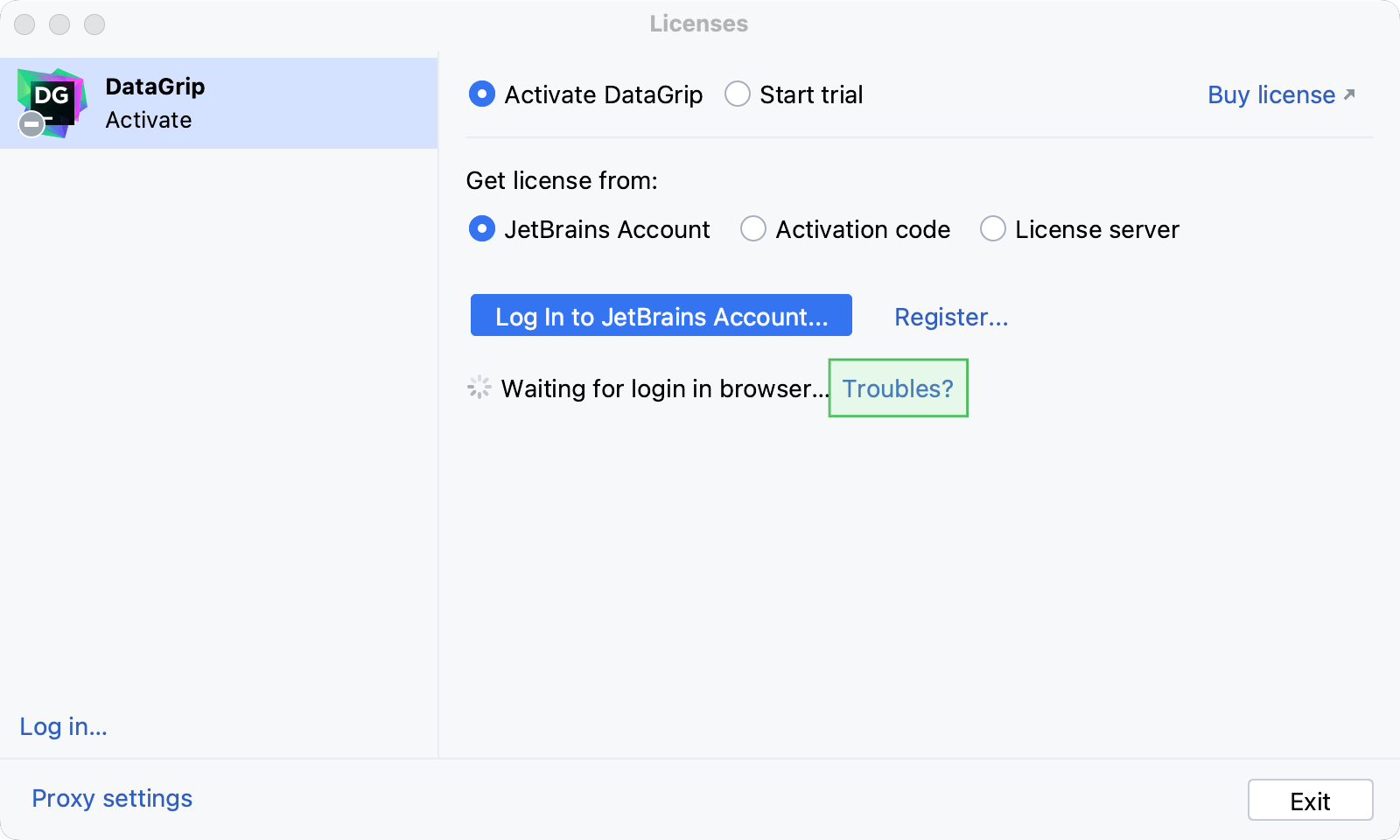Choose Activation code as license source
Viewport: 1400px width, 840px height.
tap(753, 229)
